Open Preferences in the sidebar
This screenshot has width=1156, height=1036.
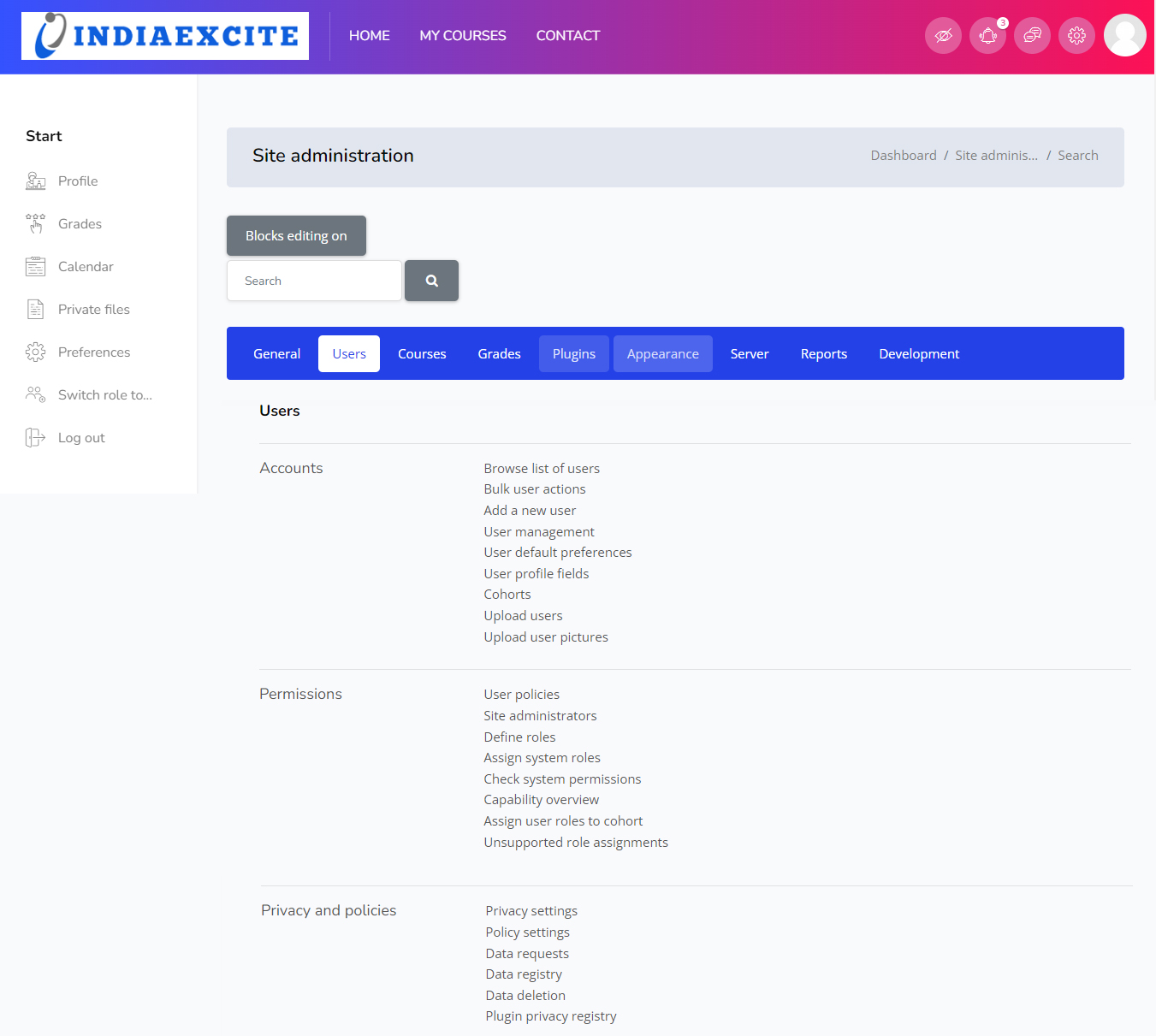point(94,352)
